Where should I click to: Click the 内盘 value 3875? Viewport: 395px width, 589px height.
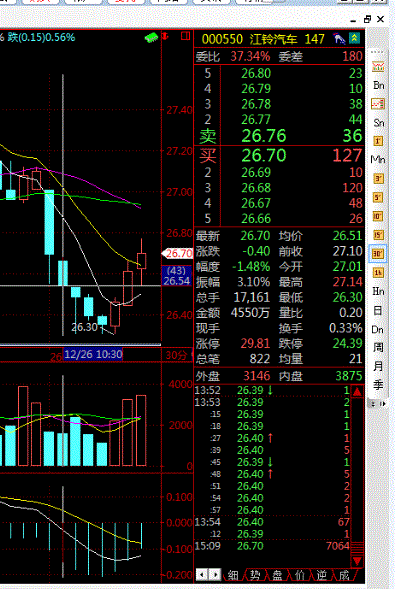tap(349, 376)
